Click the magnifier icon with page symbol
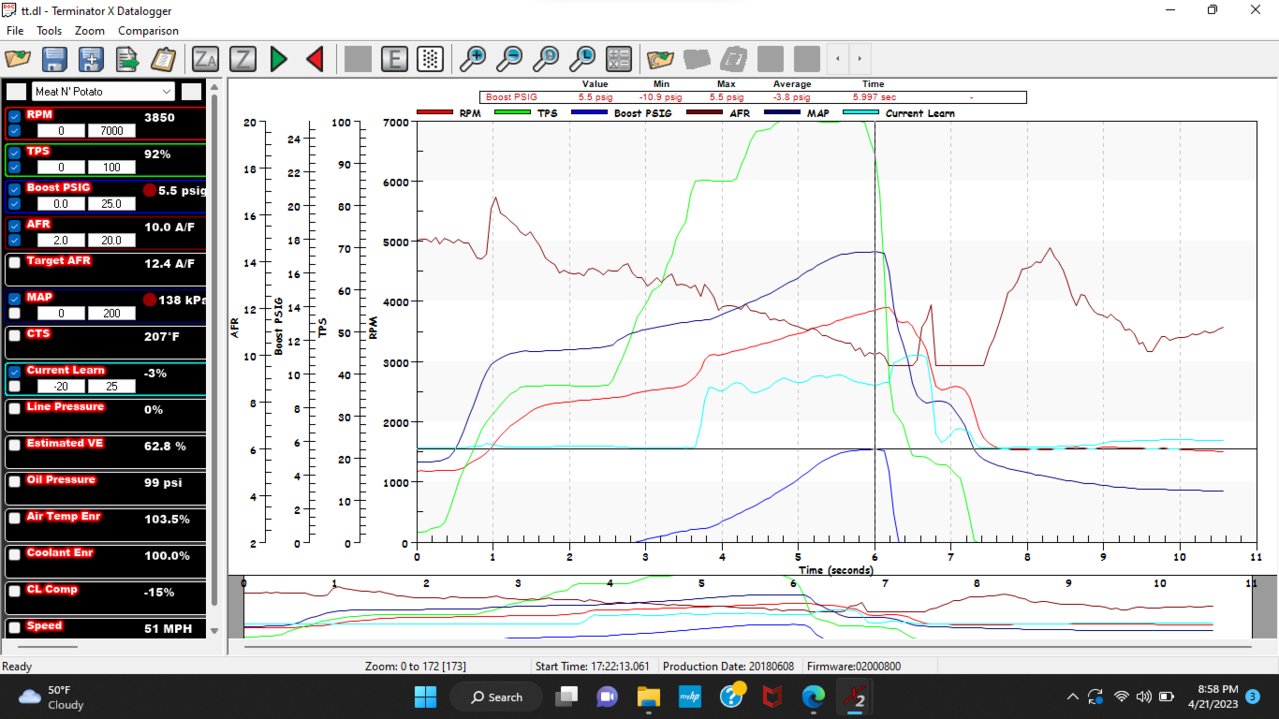 coord(546,59)
